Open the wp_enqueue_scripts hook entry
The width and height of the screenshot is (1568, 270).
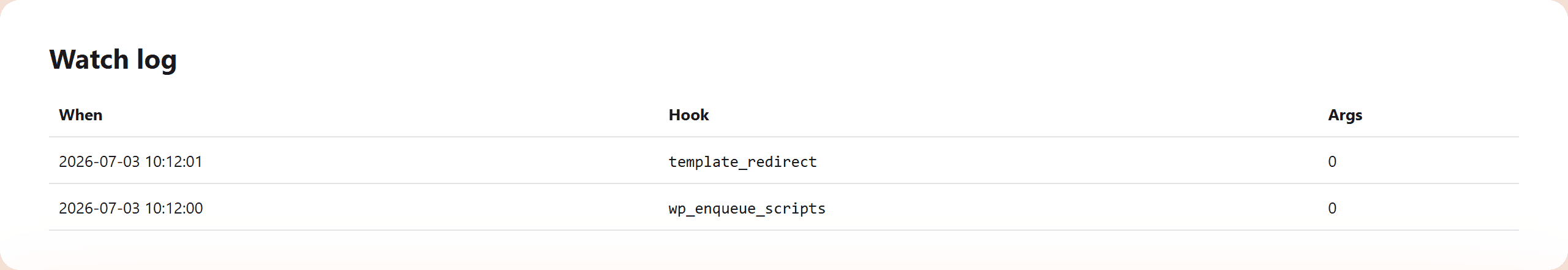(747, 208)
